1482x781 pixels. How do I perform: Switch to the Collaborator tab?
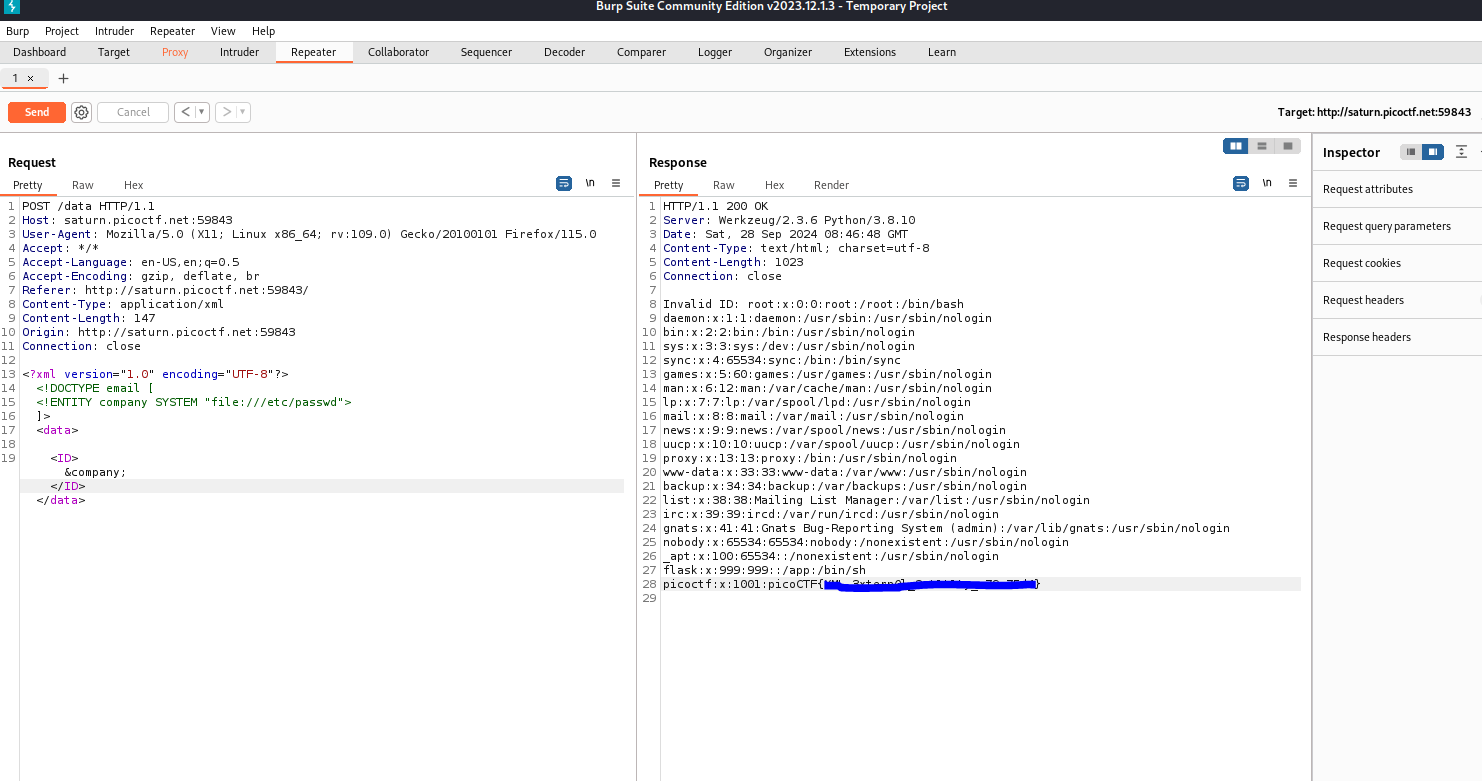(398, 52)
